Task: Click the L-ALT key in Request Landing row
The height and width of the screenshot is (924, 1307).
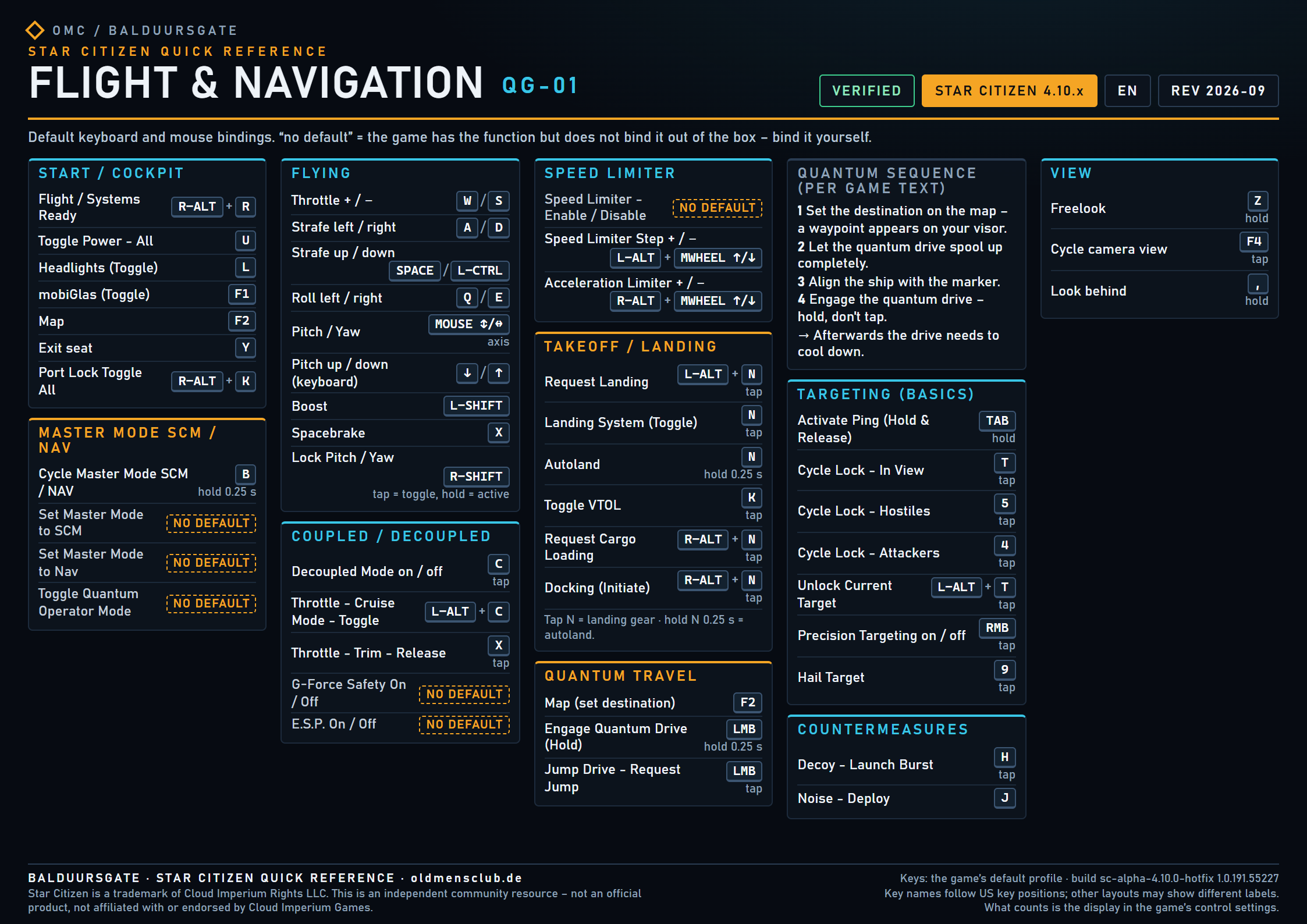Action: [703, 374]
